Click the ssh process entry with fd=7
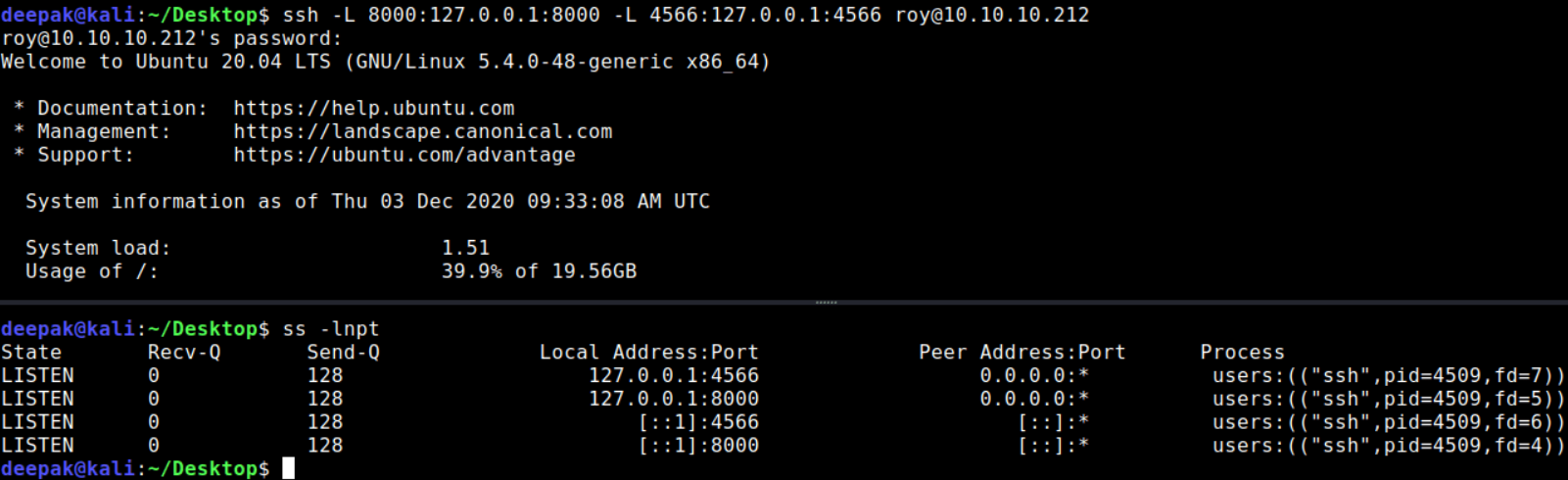The height and width of the screenshot is (480, 1568). click(x=1389, y=375)
